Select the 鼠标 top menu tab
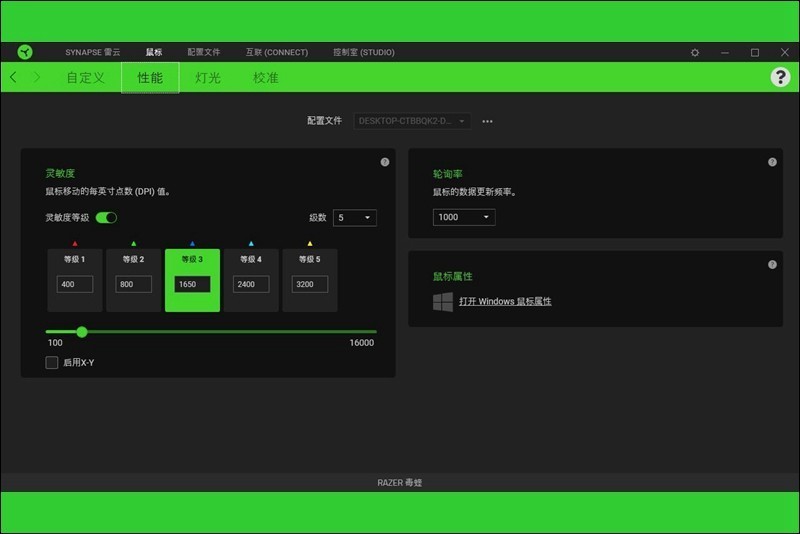The height and width of the screenshot is (534, 800). (x=154, y=52)
